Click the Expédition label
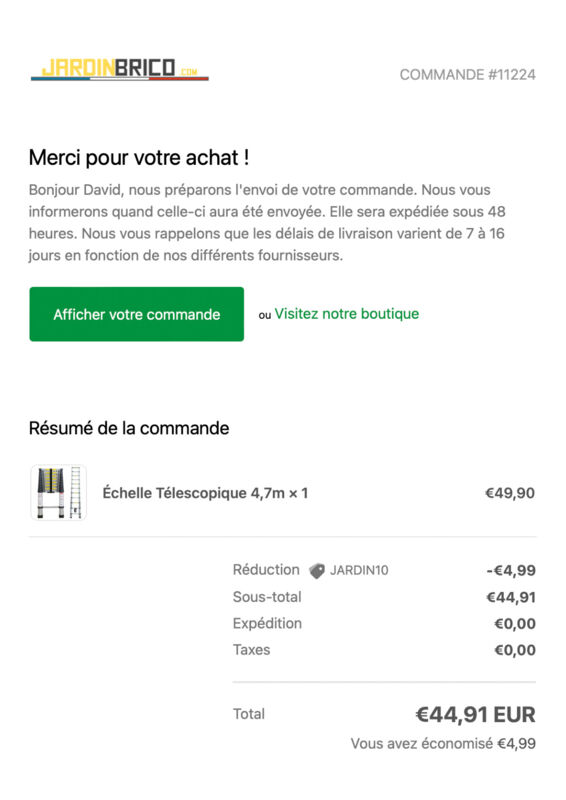Viewport: 566px width, 800px height. point(267,623)
